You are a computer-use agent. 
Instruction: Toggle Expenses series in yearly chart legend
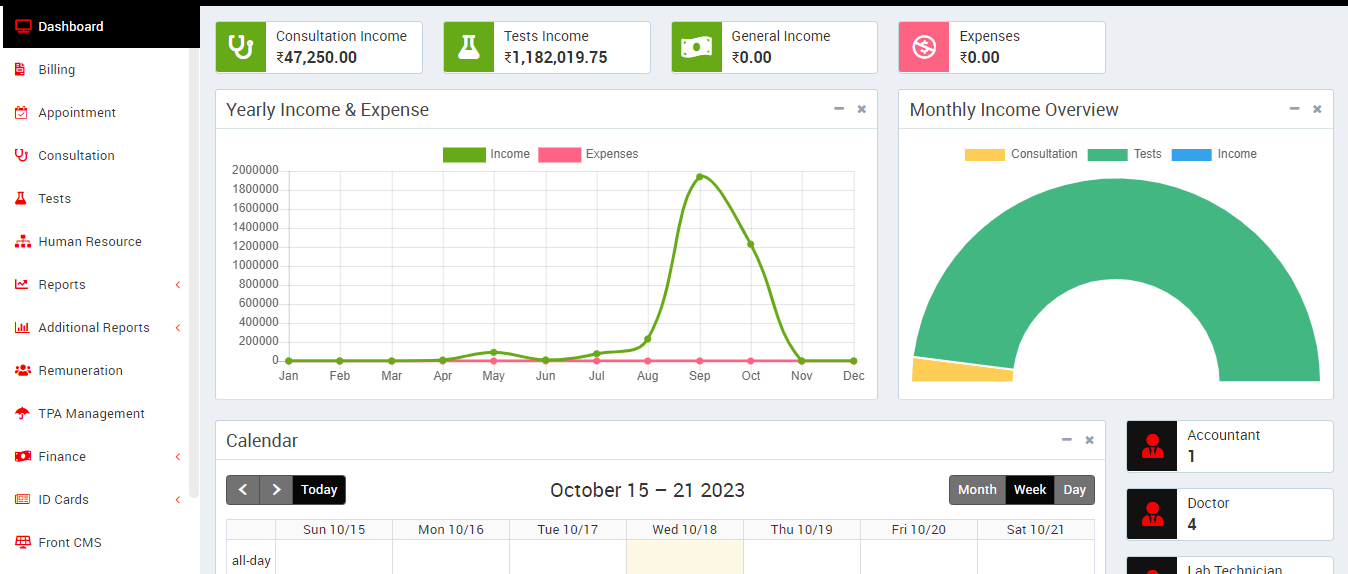pos(588,154)
